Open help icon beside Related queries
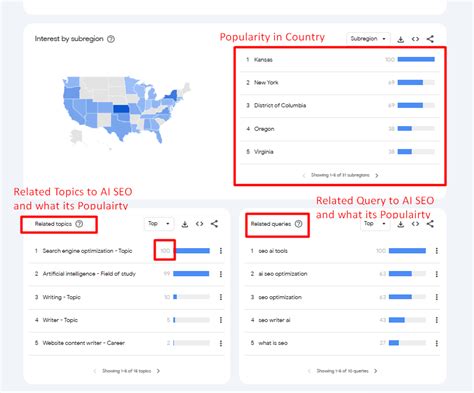Viewport: 474px width, 393px height. (x=299, y=224)
